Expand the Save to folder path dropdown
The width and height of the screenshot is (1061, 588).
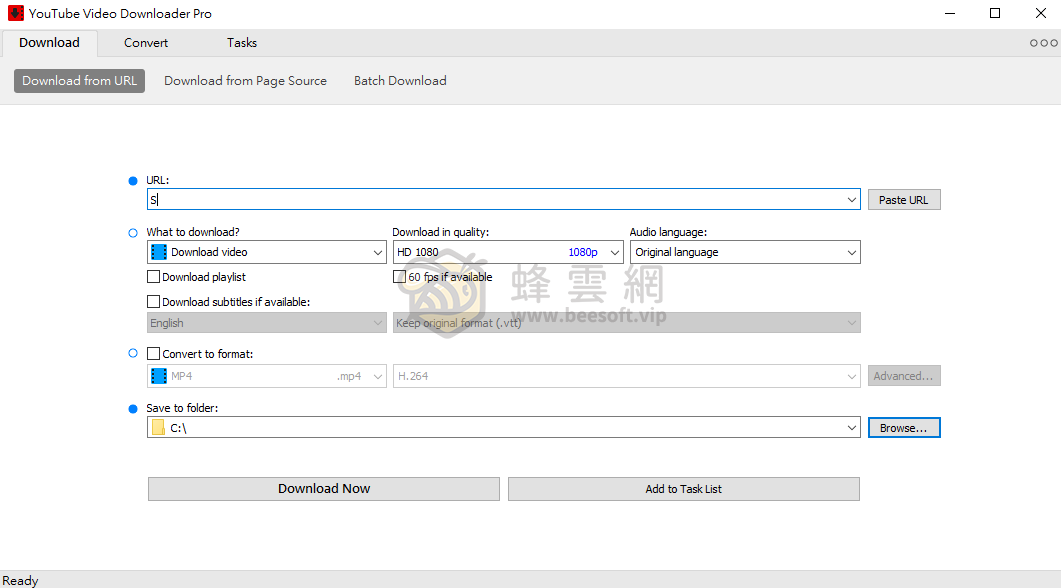click(851, 428)
